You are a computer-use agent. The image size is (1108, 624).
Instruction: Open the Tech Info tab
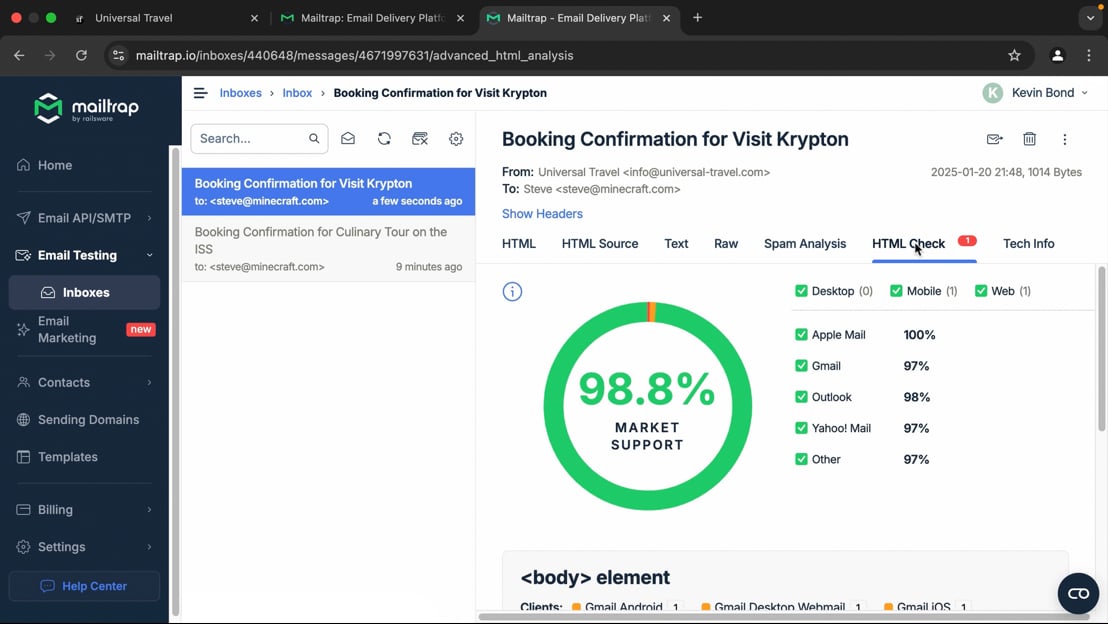[x=1028, y=244]
